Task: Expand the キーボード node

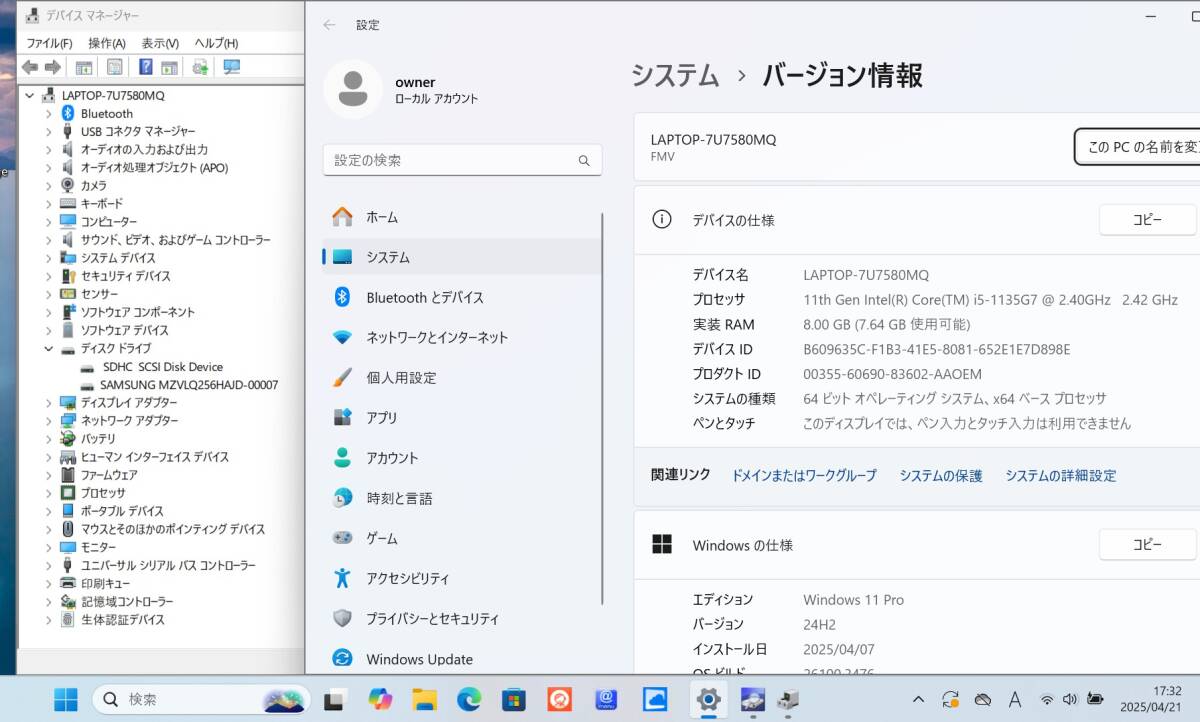Action: pyautogui.click(x=48, y=204)
